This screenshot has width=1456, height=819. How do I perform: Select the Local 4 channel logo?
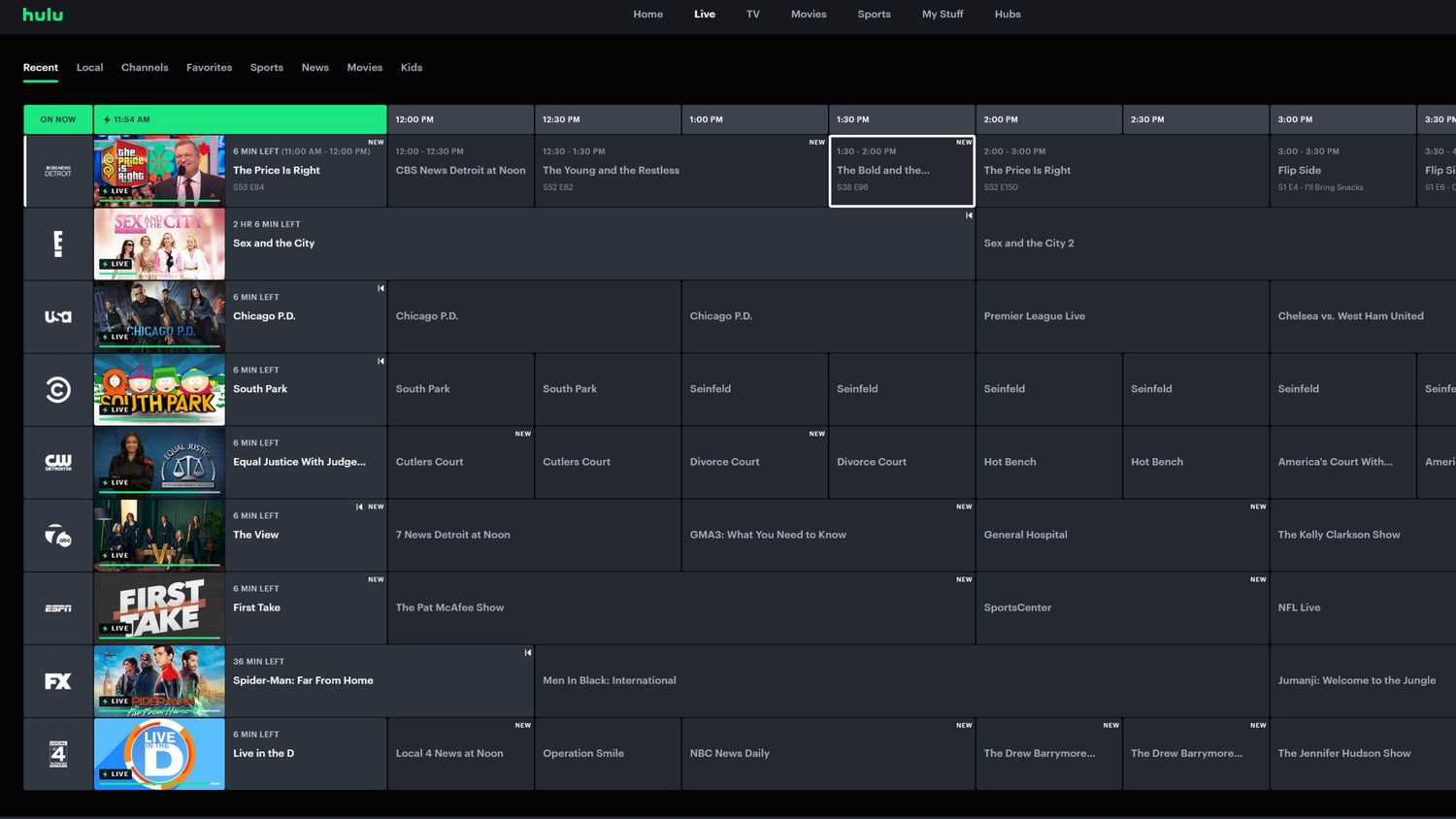coord(57,753)
